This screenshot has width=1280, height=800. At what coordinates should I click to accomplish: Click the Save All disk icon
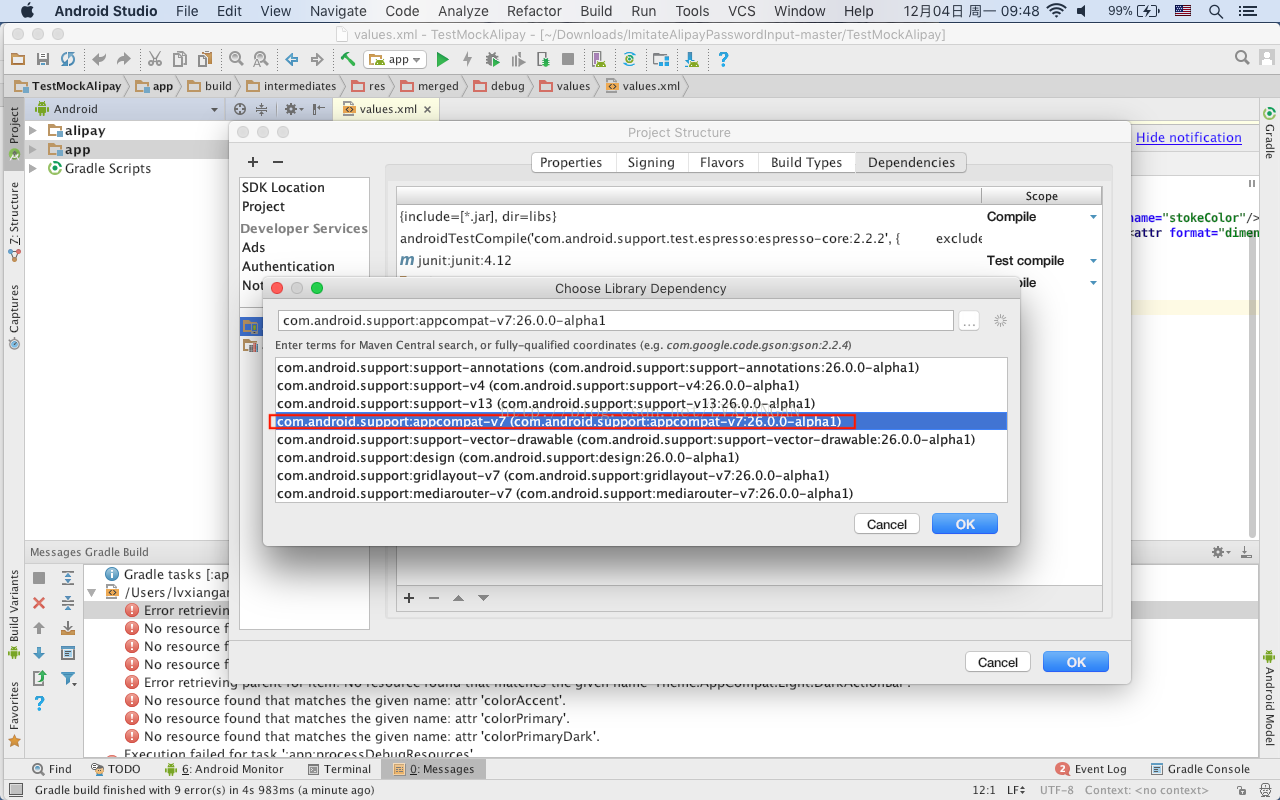tap(43, 59)
